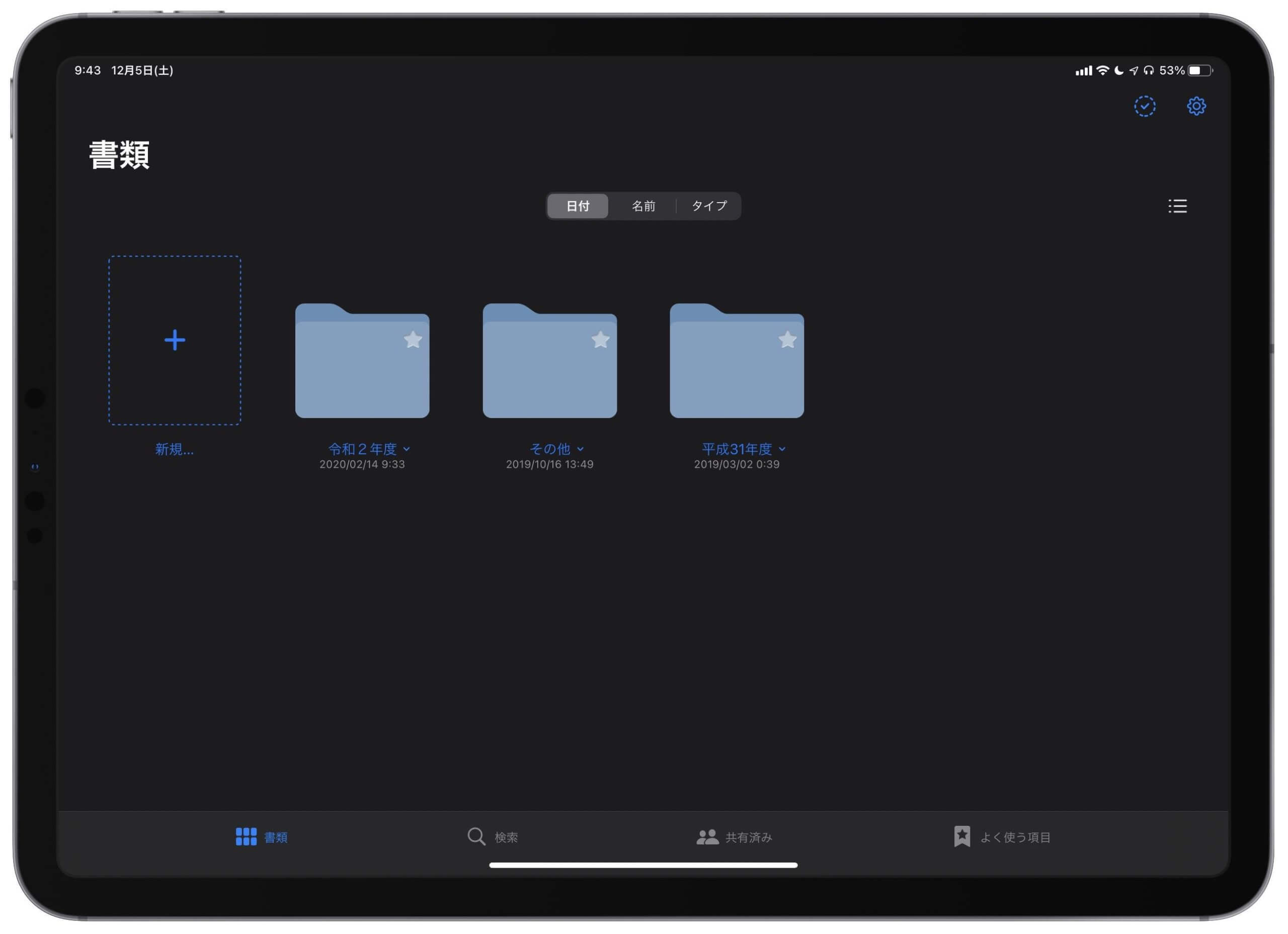Open the 令和２年度 folder
The height and width of the screenshot is (934, 1288).
click(362, 361)
